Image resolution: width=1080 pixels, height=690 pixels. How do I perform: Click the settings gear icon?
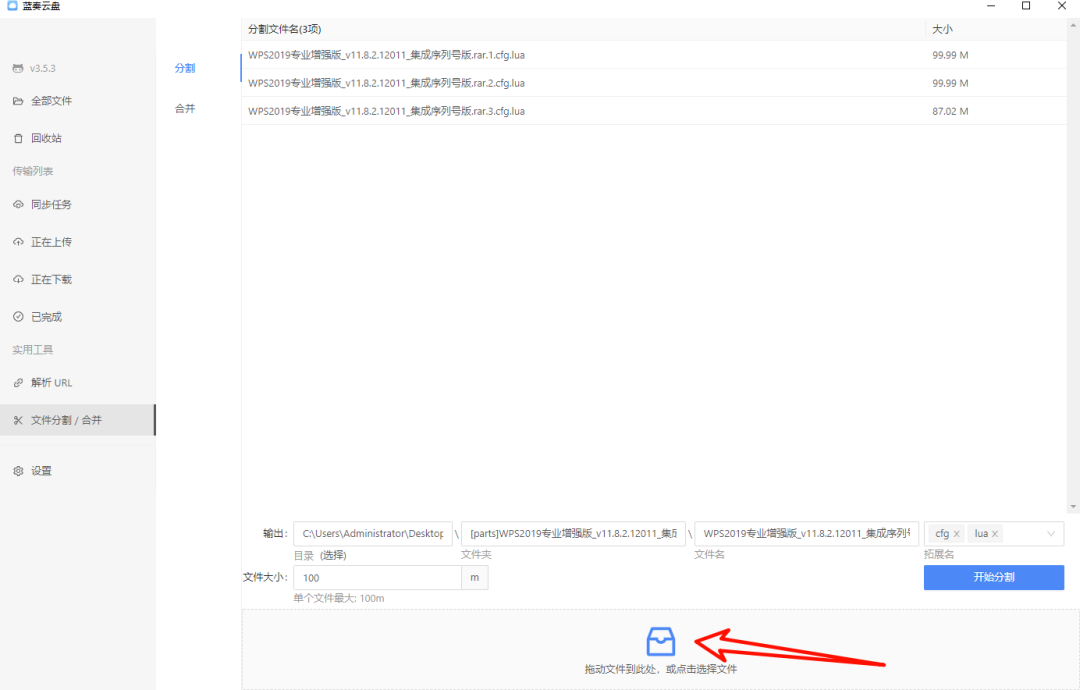[18, 471]
